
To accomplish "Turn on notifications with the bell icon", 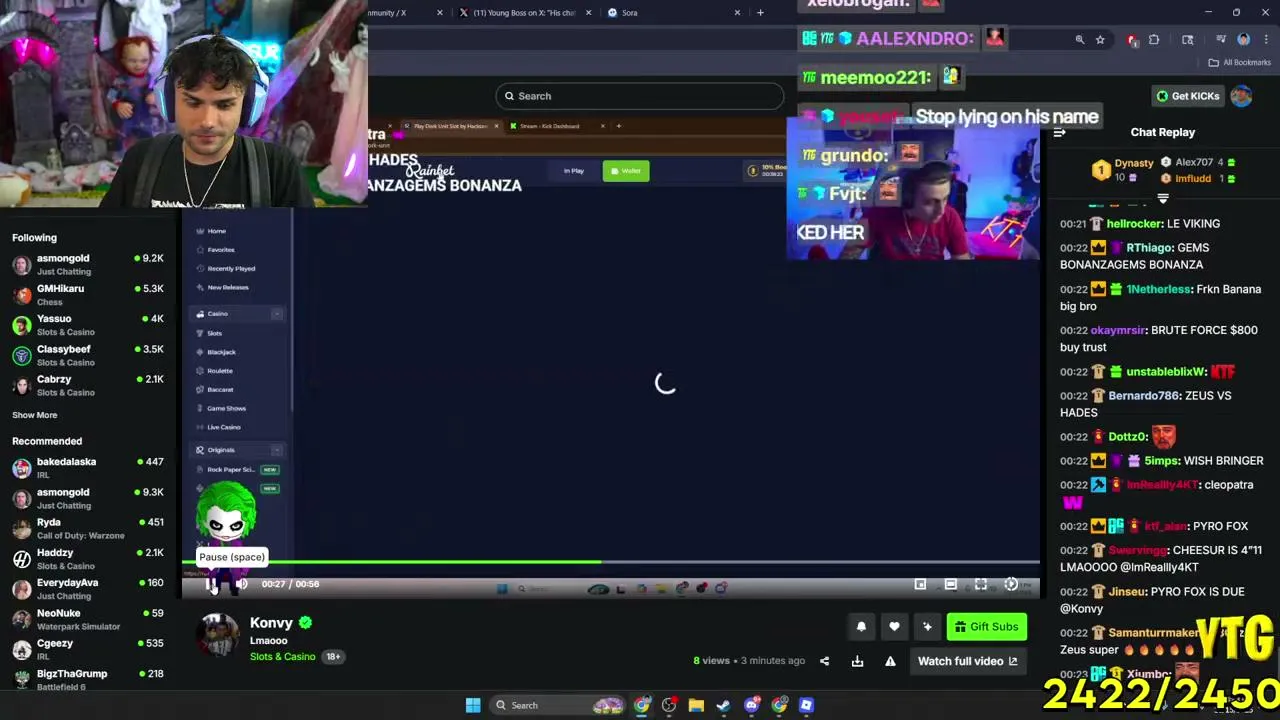I will 861,627.
